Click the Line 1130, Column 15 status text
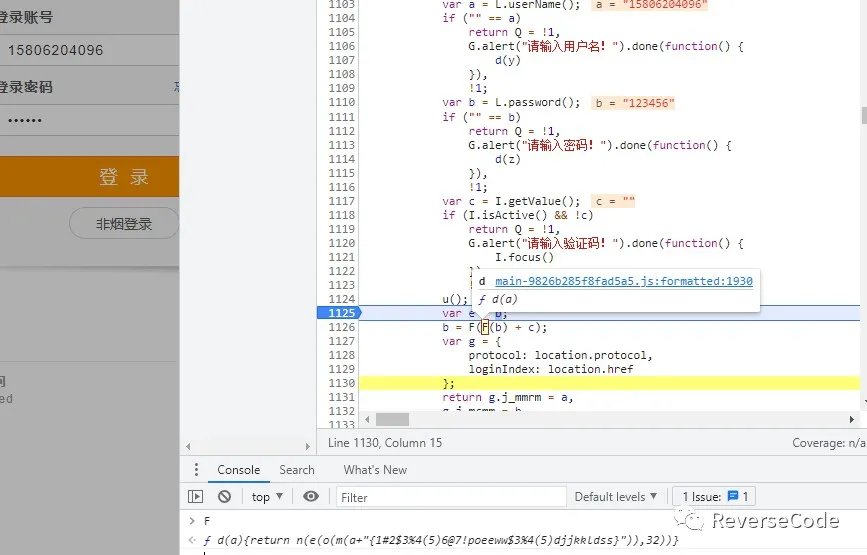867x555 pixels. [385, 443]
